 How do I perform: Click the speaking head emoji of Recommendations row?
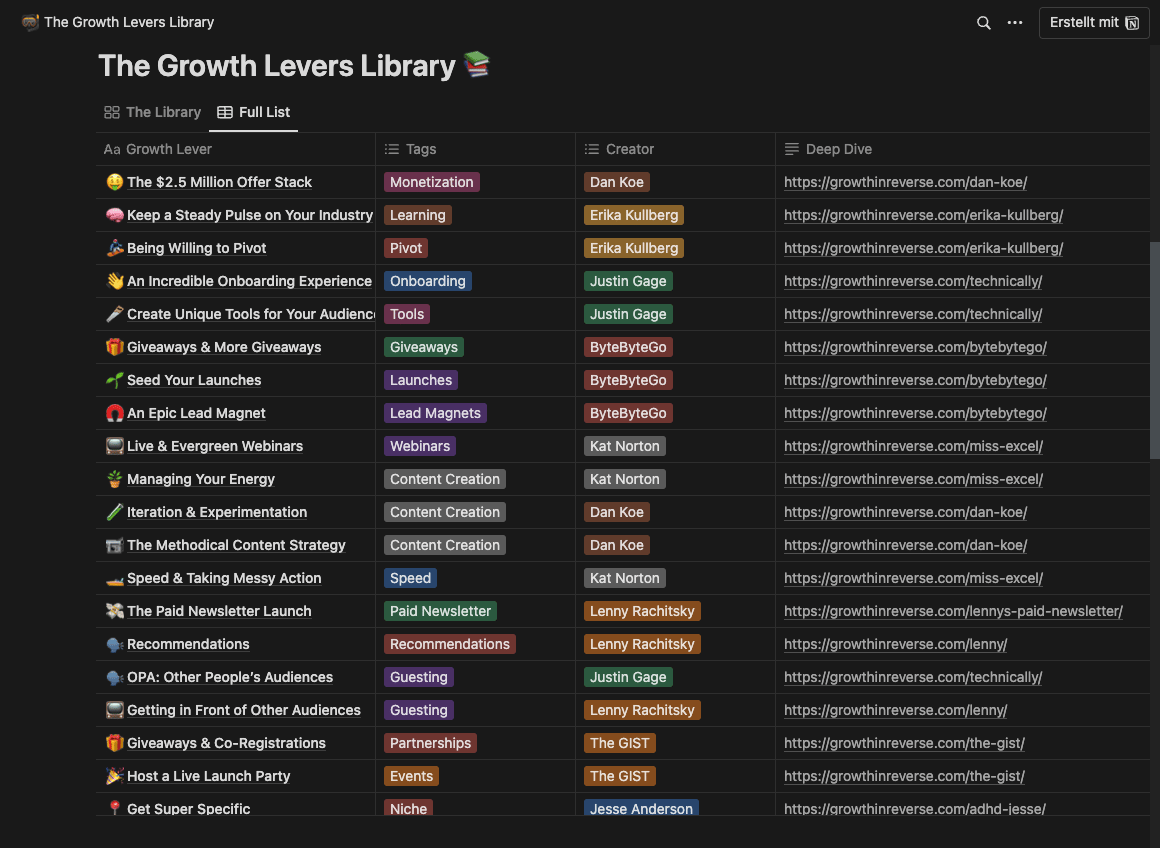coord(114,645)
